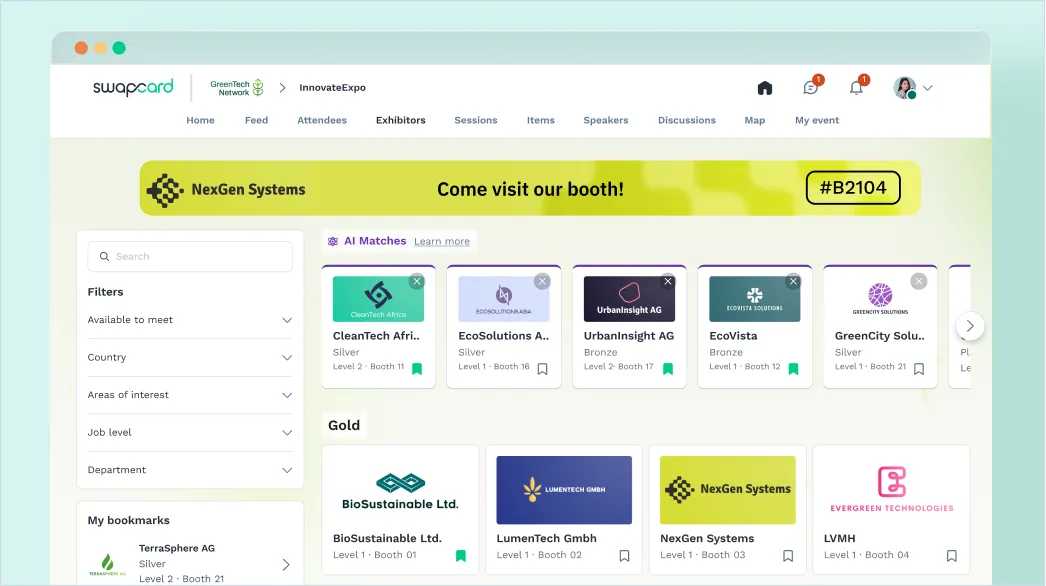The image size is (1046, 586).
Task: Show next AI matches with arrow
Action: (x=970, y=326)
